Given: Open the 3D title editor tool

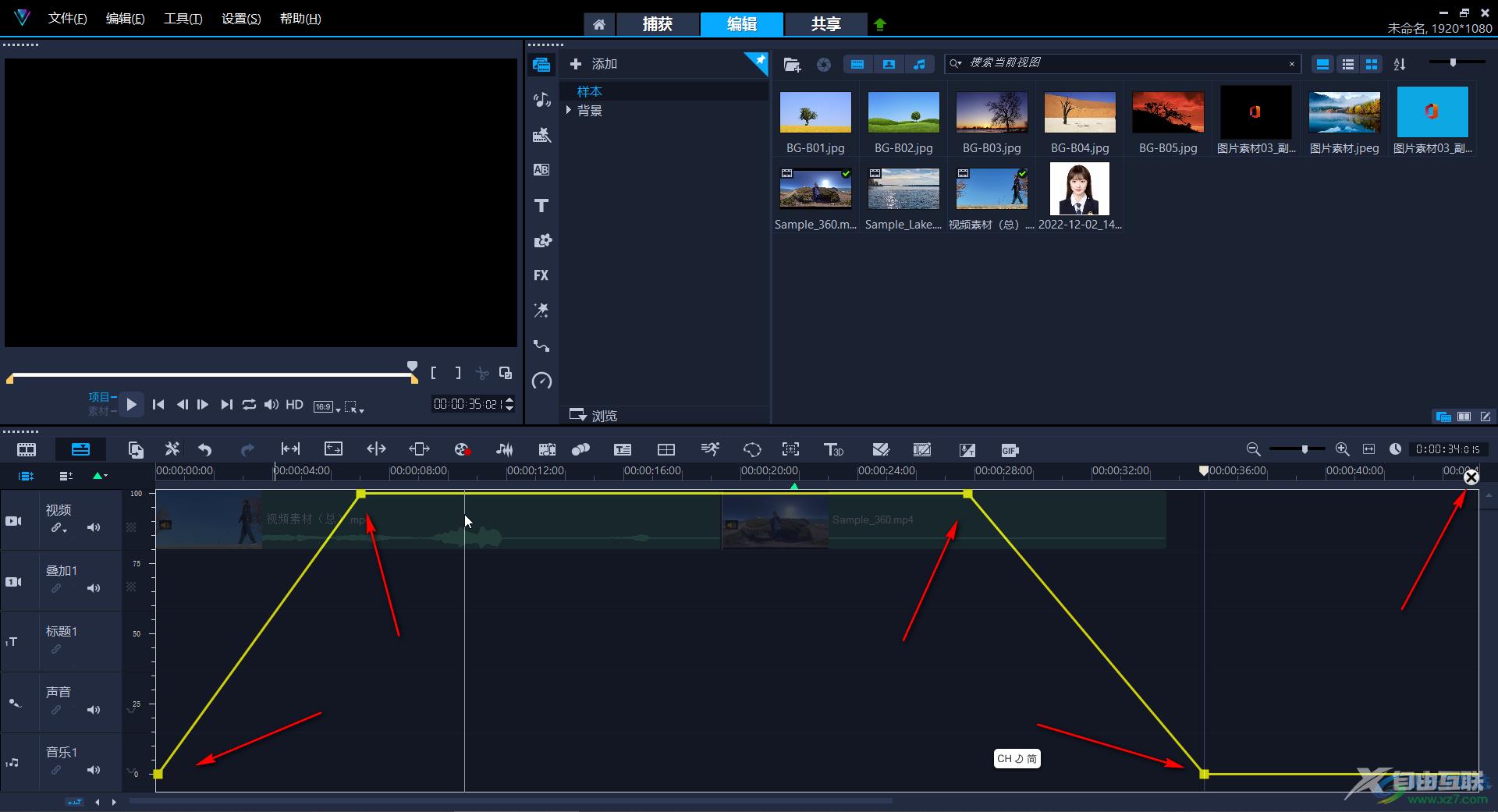Looking at the screenshot, I should pos(833,449).
